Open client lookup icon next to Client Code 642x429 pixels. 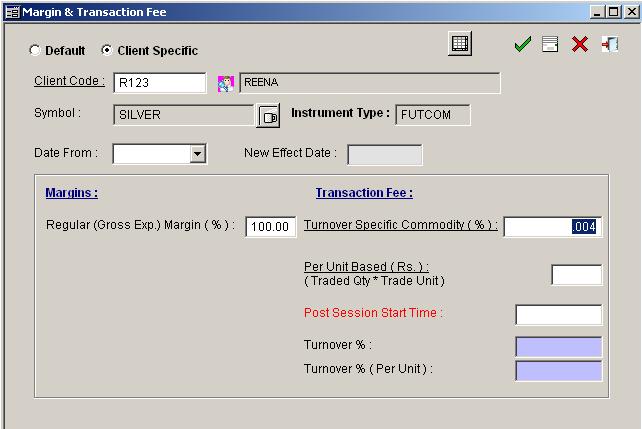(225, 83)
